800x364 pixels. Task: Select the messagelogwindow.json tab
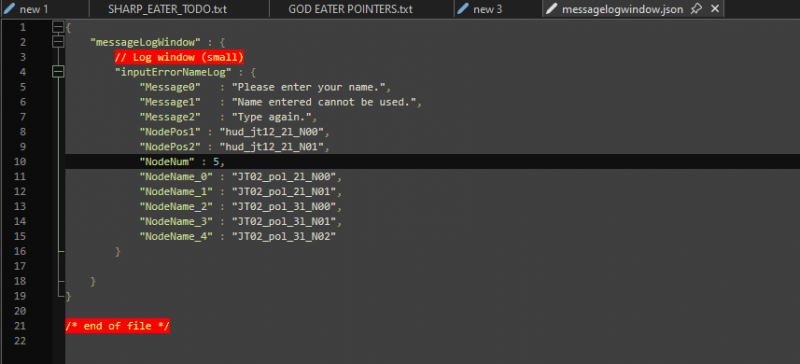(622, 9)
